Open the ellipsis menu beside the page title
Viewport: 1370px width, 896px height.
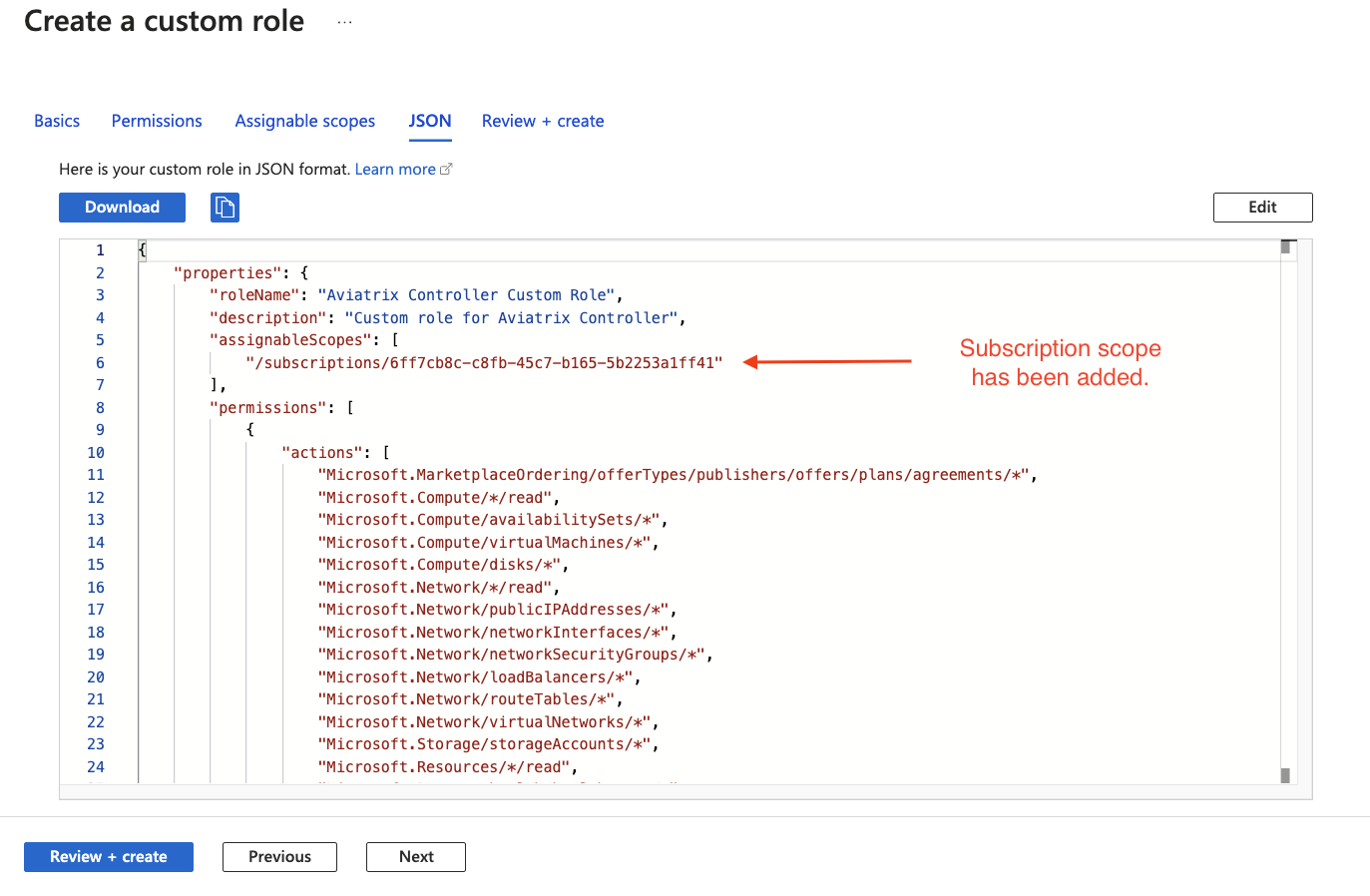click(344, 22)
